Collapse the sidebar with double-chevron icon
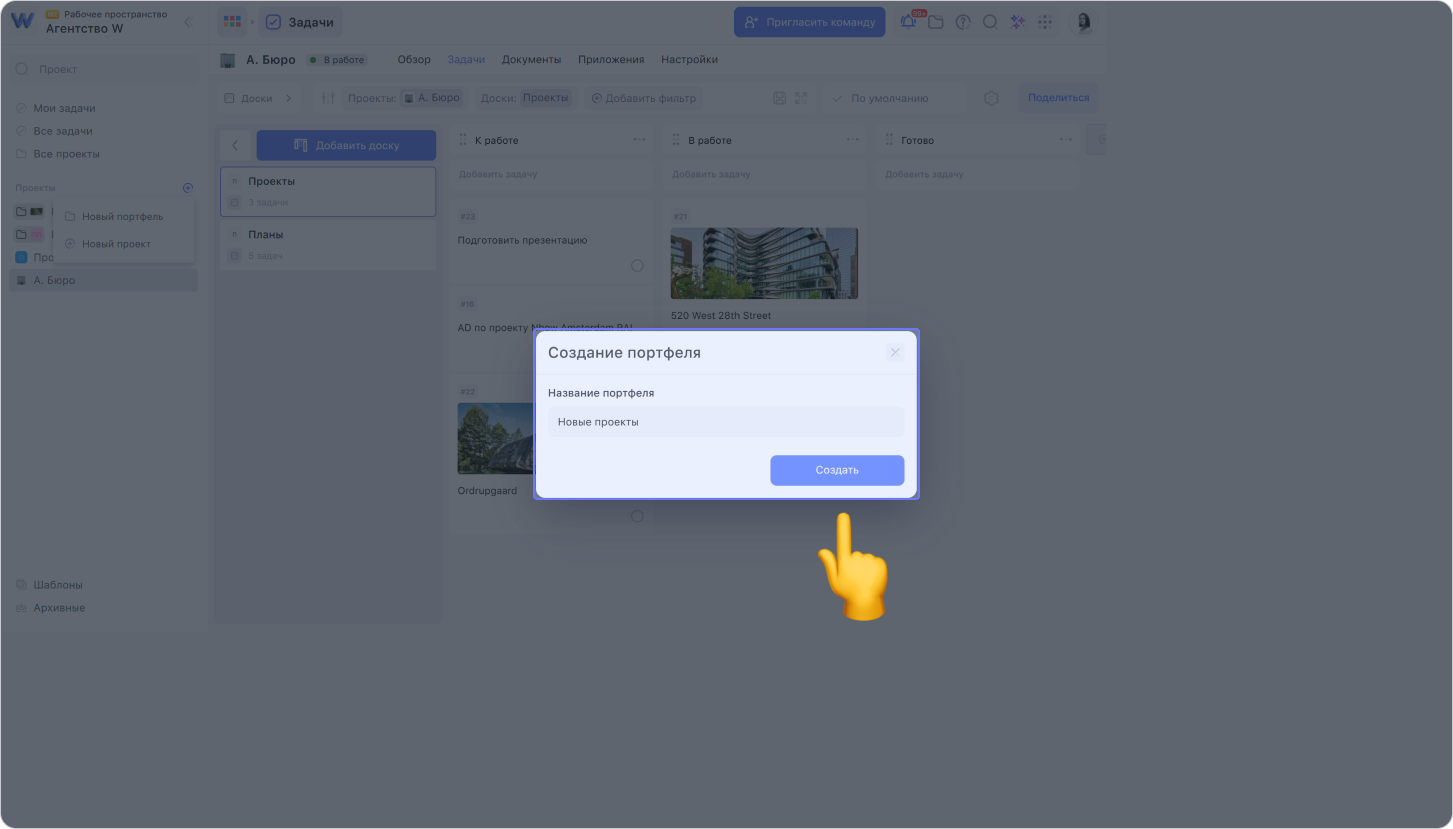This screenshot has width=1453, height=829. 187,22
